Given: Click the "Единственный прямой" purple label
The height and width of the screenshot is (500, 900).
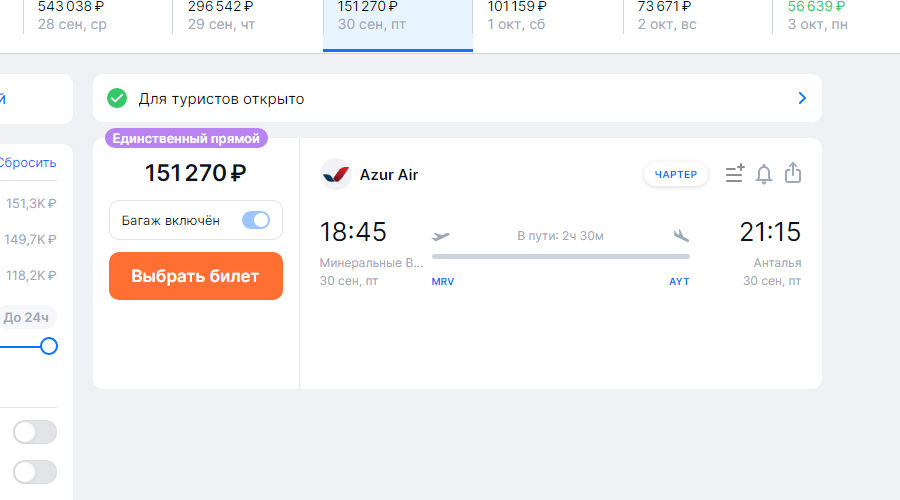Looking at the screenshot, I should coord(186,139).
